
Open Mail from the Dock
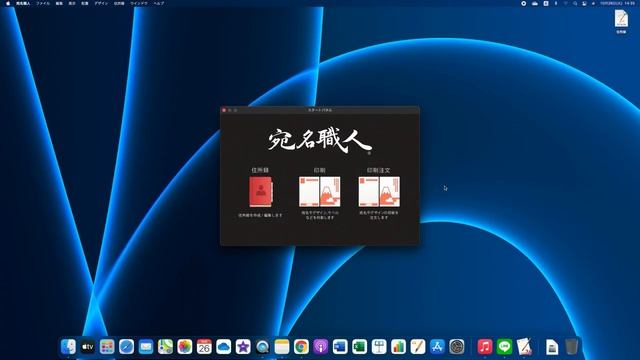pyautogui.click(x=146, y=347)
